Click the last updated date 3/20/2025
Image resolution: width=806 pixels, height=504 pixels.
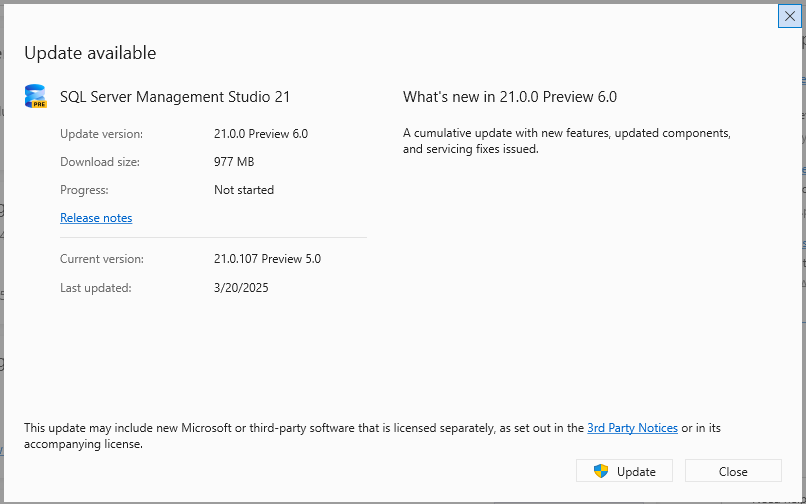click(x=241, y=288)
